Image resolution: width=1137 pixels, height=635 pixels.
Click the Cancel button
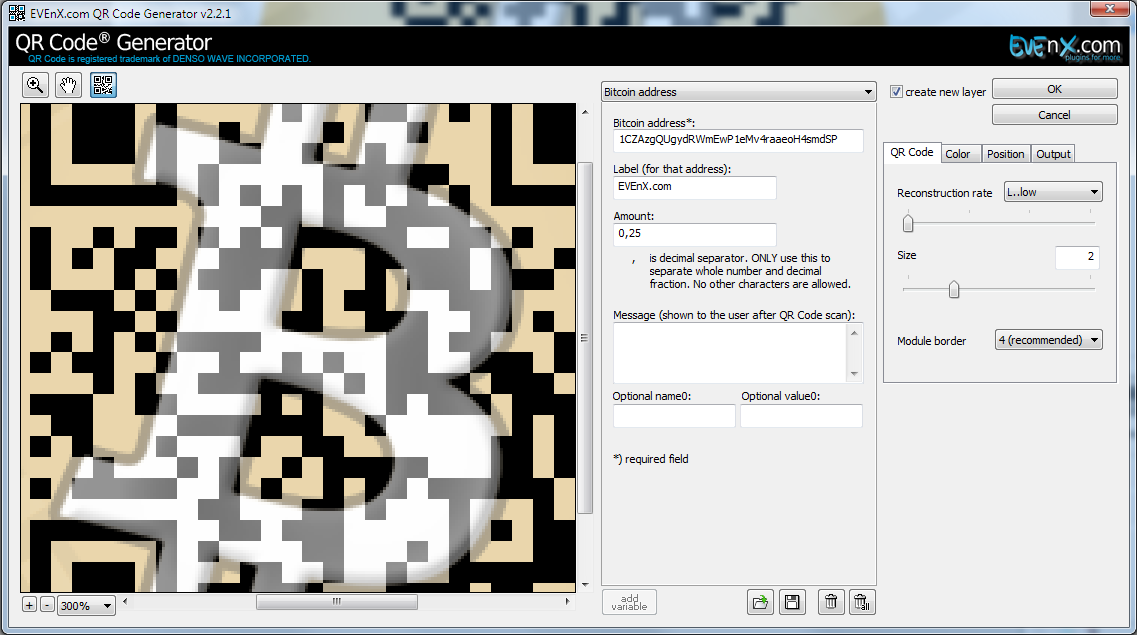point(1054,115)
